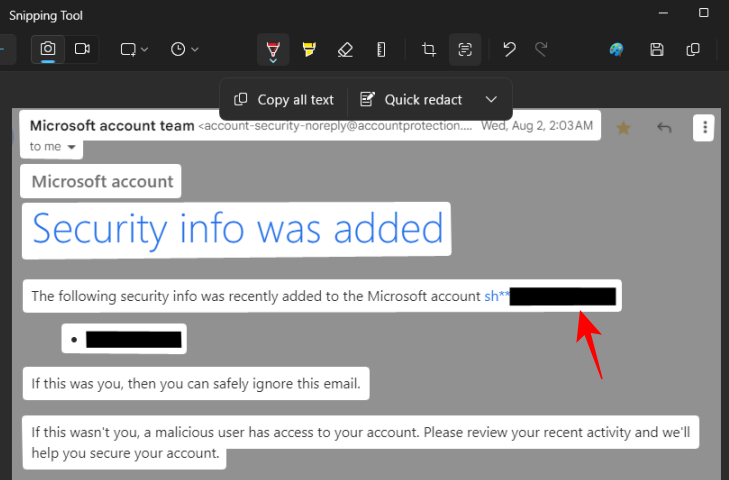The width and height of the screenshot is (729, 480).
Task: Undo the last edit
Action: [x=509, y=49]
